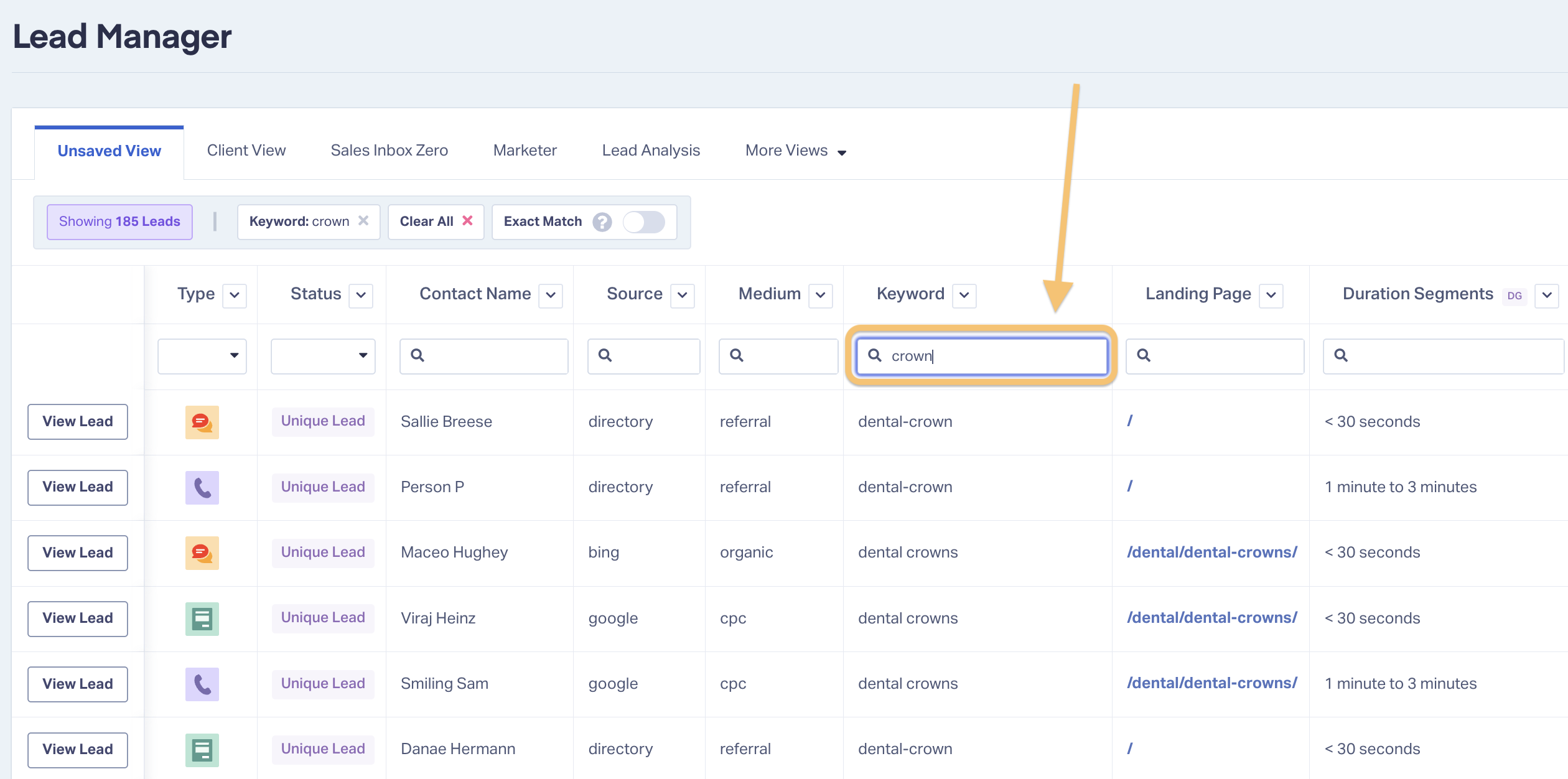Click the name Smiling Sam
1568x779 pixels.
pos(444,684)
